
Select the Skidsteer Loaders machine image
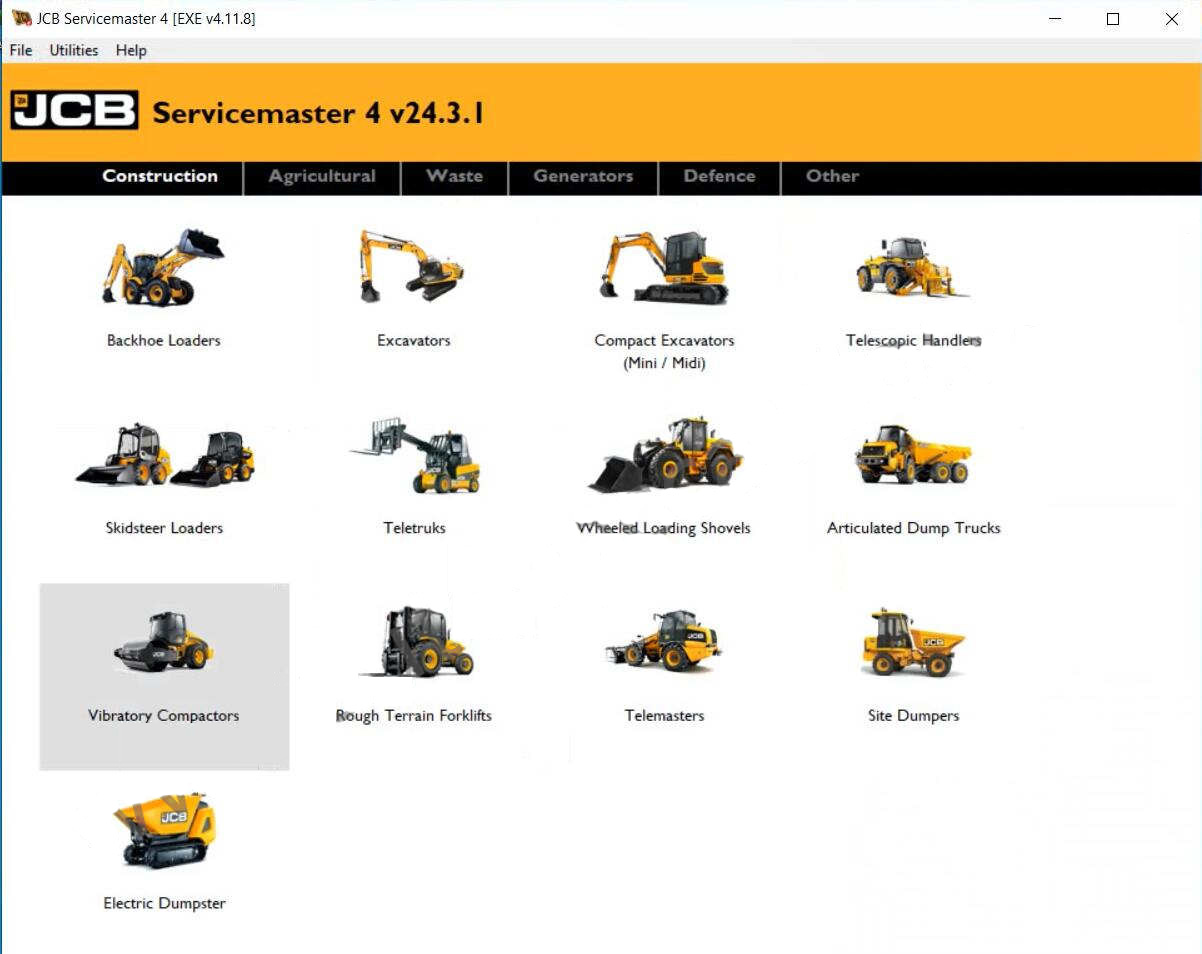pyautogui.click(x=164, y=455)
